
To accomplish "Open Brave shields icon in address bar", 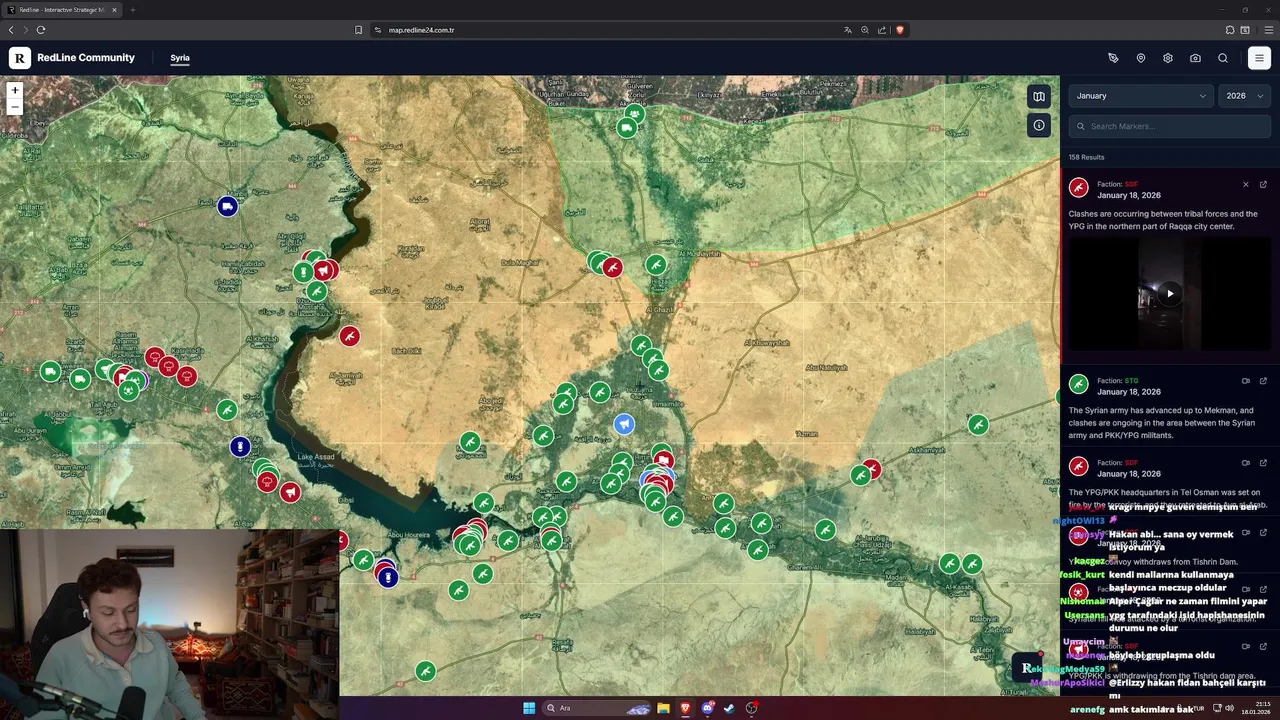I will click(x=900, y=30).
